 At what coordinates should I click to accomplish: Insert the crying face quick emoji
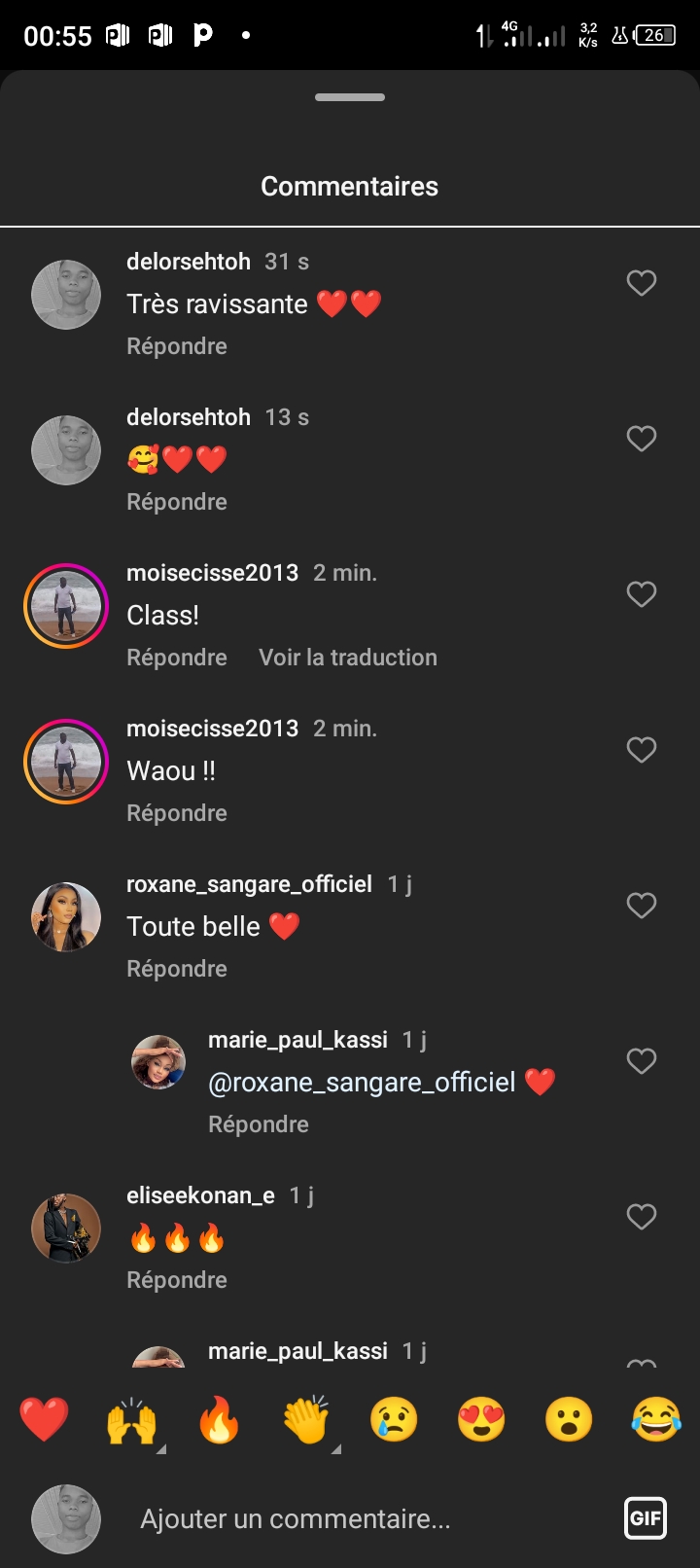point(394,1420)
